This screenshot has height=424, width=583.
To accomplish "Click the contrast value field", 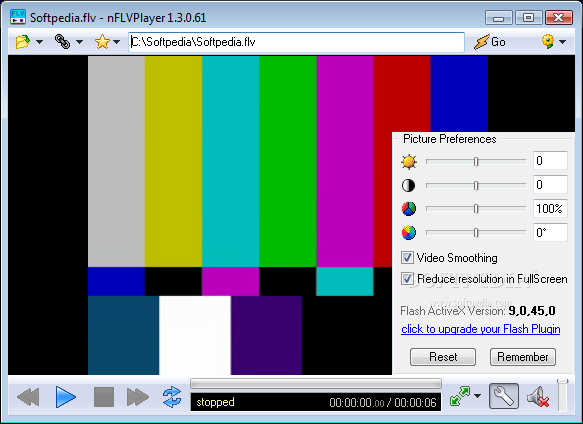I will tap(550, 184).
